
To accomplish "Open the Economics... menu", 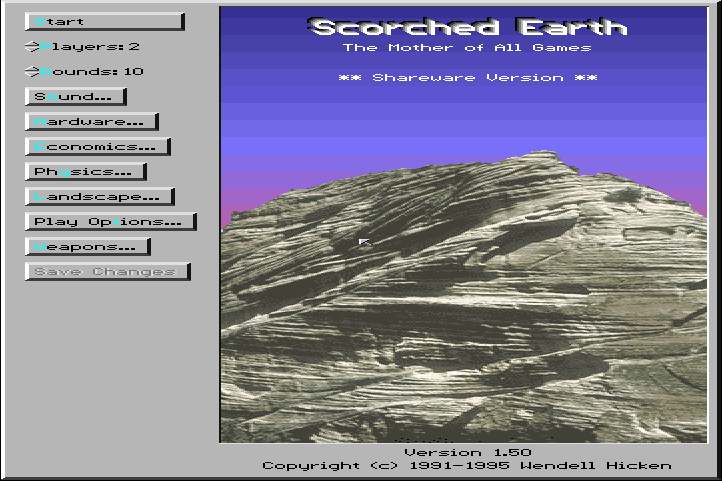I will tap(98, 146).
